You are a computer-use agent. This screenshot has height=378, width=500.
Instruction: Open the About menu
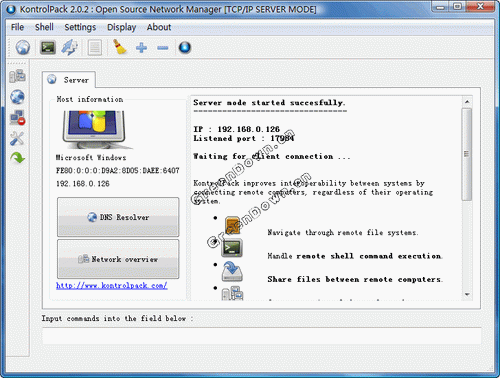tap(159, 27)
